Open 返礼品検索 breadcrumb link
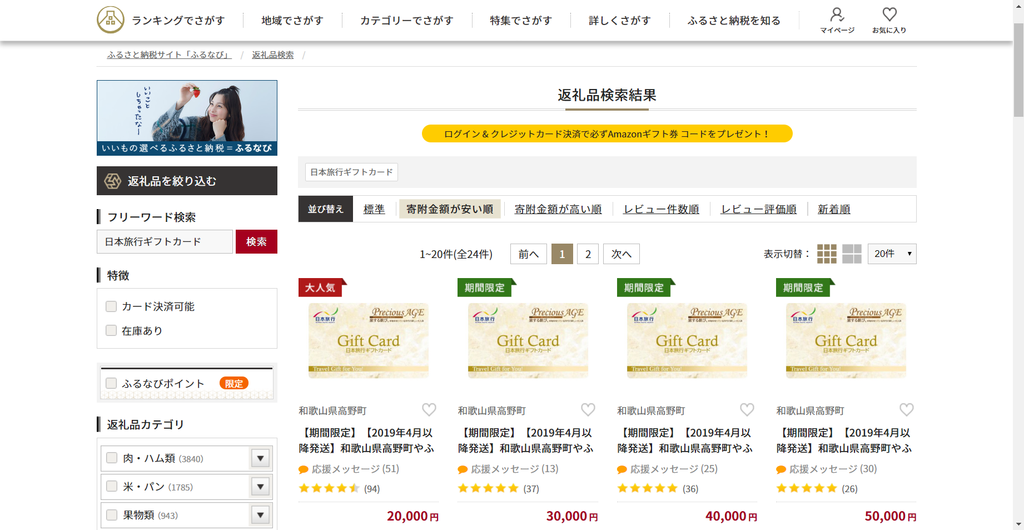 pyautogui.click(x=273, y=55)
